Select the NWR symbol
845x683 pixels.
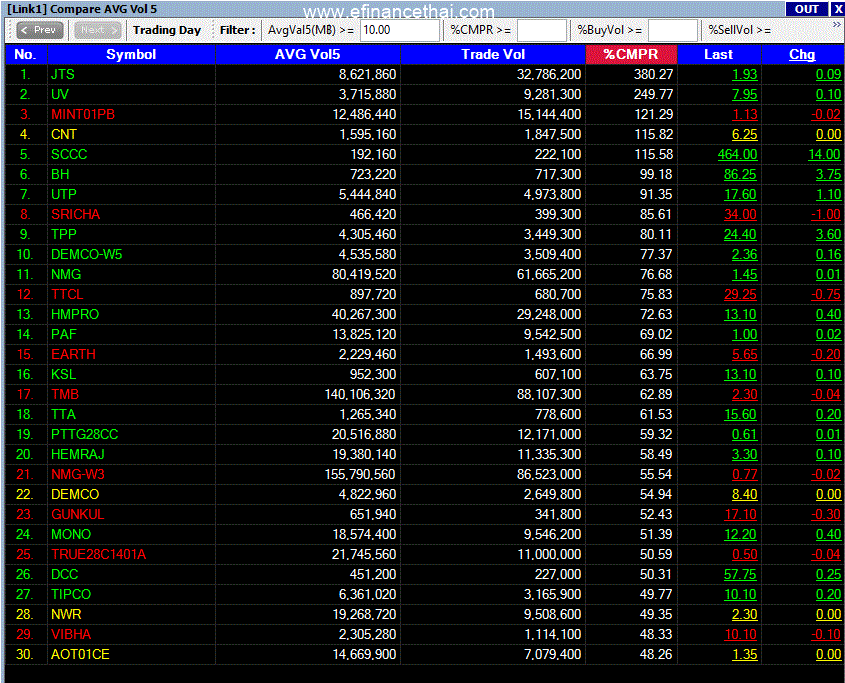[x=66, y=614]
